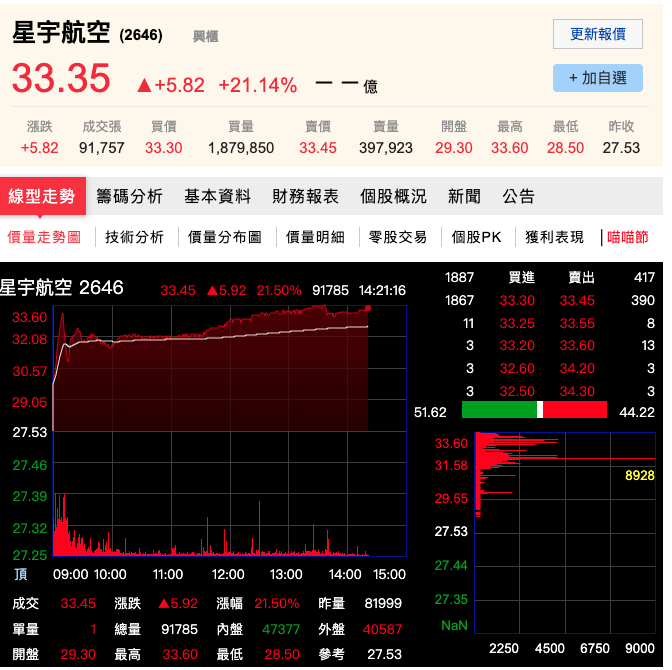Open 獲利表現 sub-tab
Viewport: 672px width, 670px height.
(555, 237)
